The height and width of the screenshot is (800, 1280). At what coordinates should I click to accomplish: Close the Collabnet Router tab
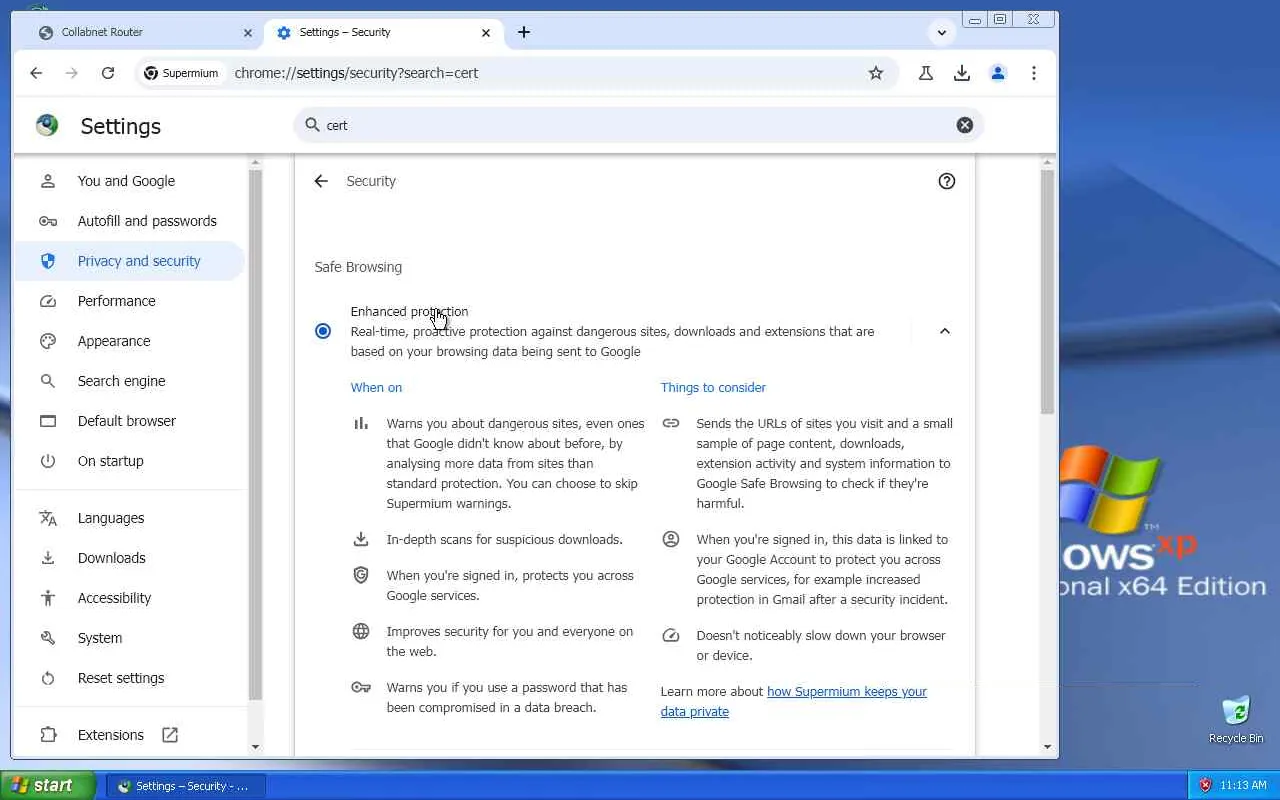pos(248,33)
